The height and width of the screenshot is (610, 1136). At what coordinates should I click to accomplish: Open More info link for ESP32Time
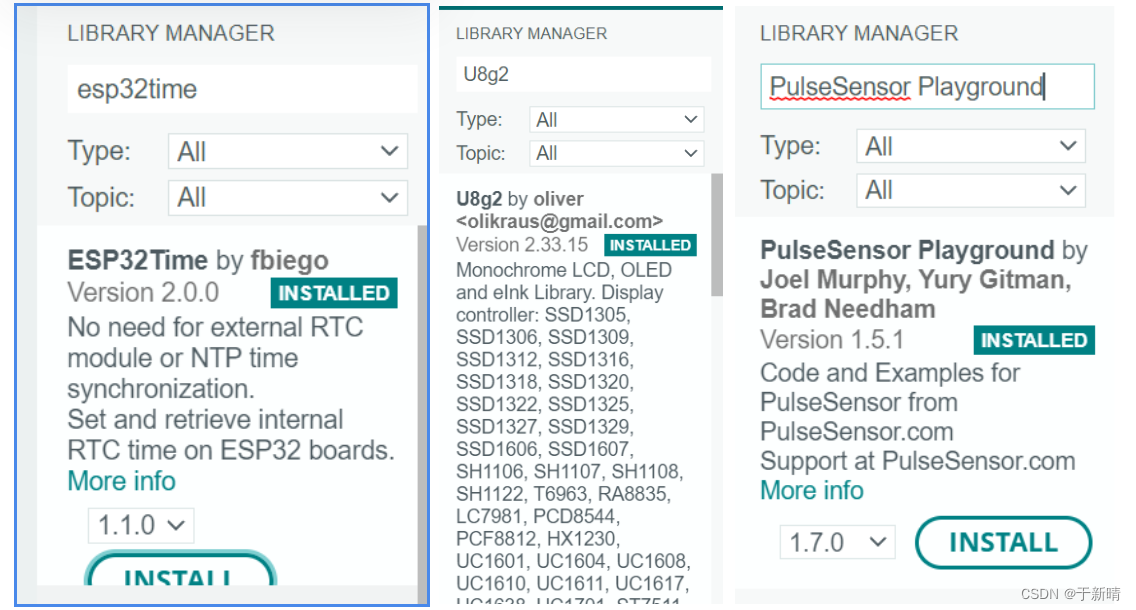tap(122, 481)
